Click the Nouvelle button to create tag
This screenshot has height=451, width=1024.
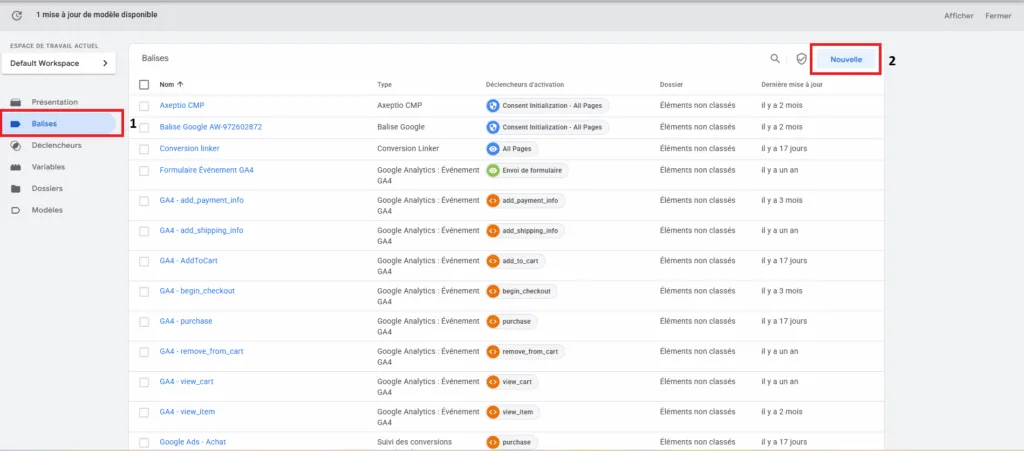[846, 59]
